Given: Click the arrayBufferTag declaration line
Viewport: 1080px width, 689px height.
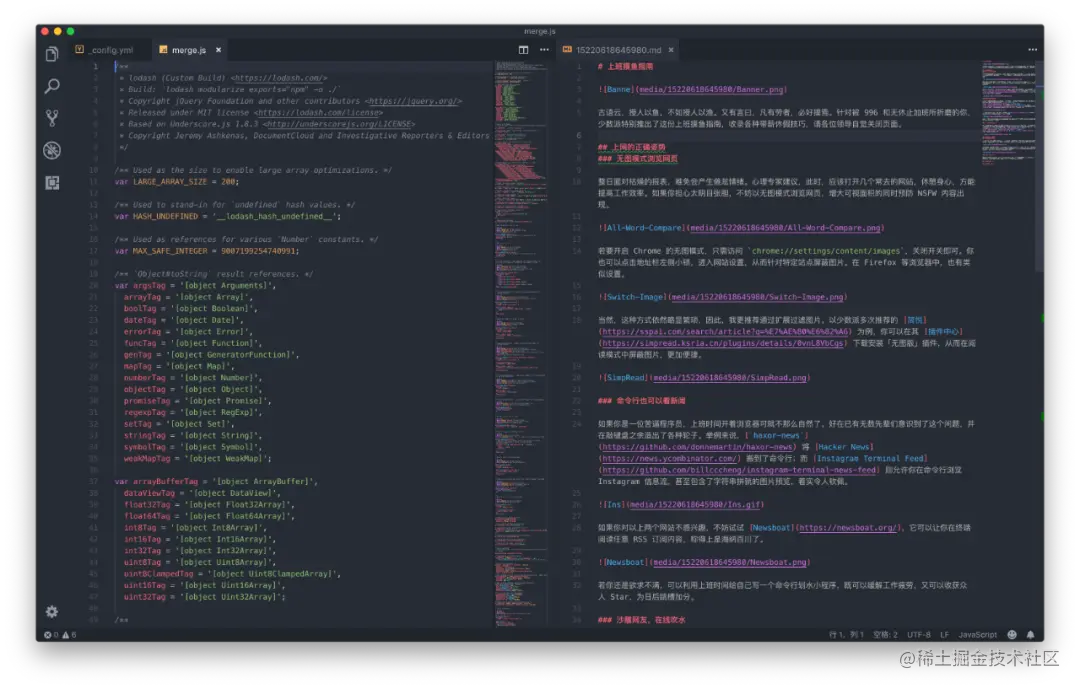Looking at the screenshot, I should 216,482.
